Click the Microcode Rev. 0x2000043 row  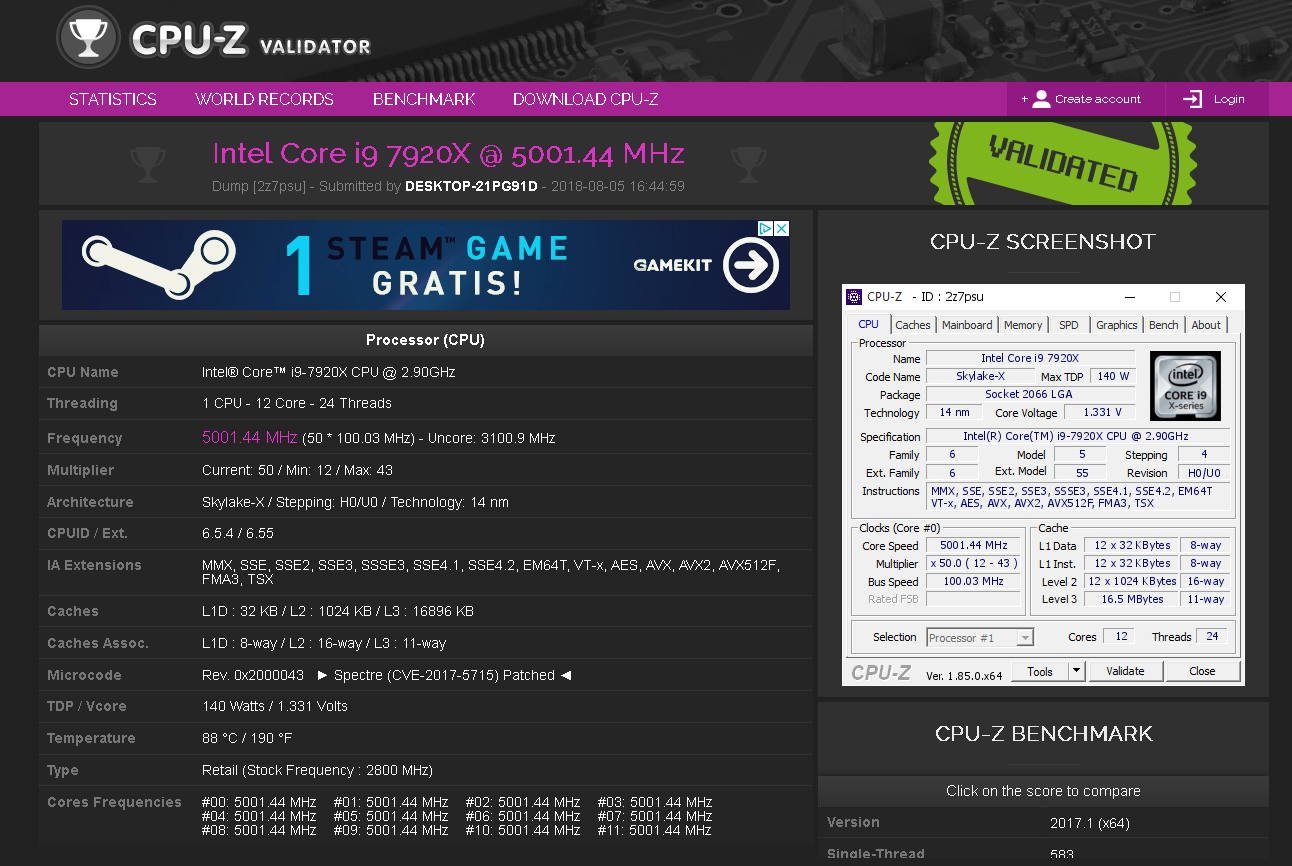point(425,675)
